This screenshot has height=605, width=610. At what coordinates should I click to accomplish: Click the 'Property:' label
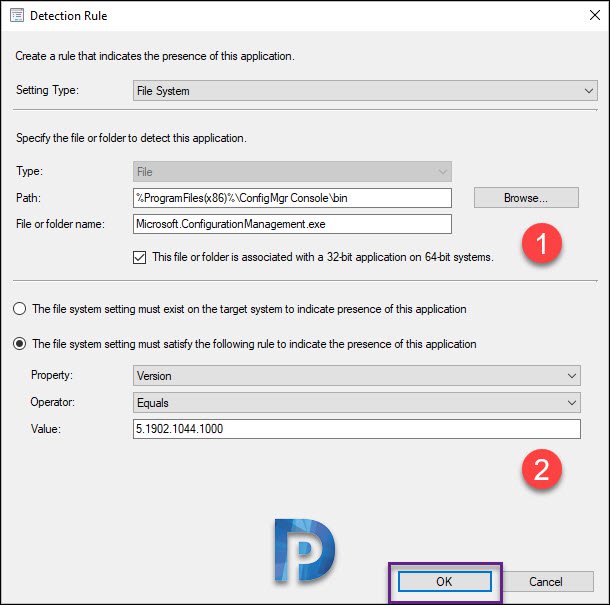52,375
